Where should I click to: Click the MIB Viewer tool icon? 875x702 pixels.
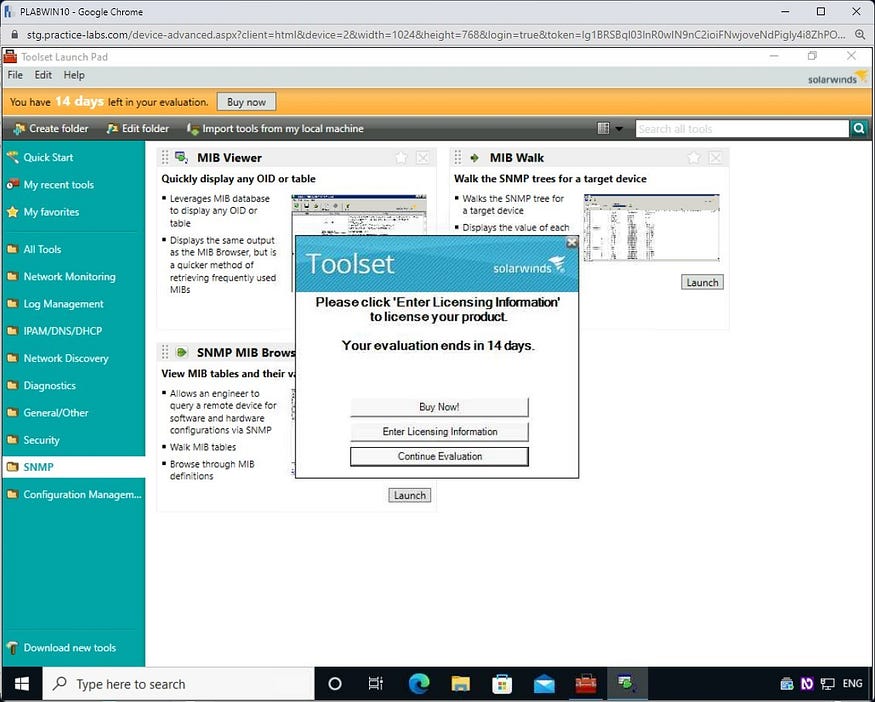coord(181,157)
